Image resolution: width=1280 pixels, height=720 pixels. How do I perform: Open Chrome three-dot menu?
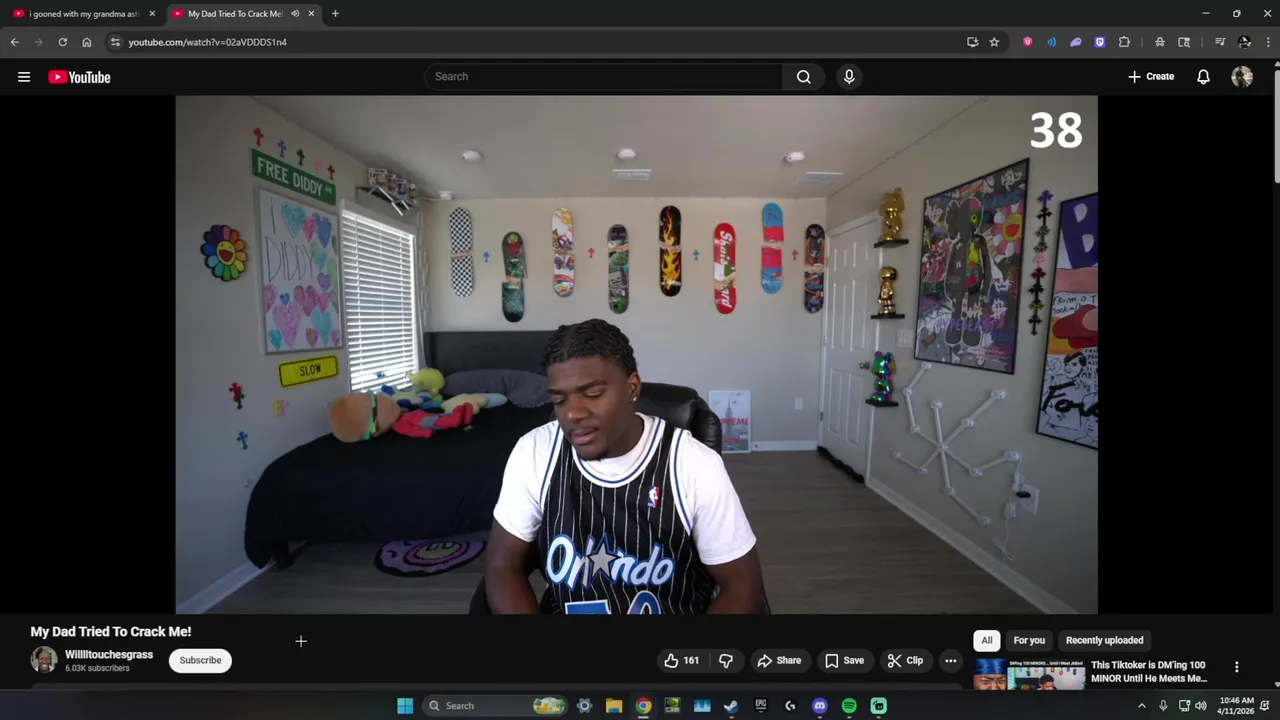tap(1268, 42)
